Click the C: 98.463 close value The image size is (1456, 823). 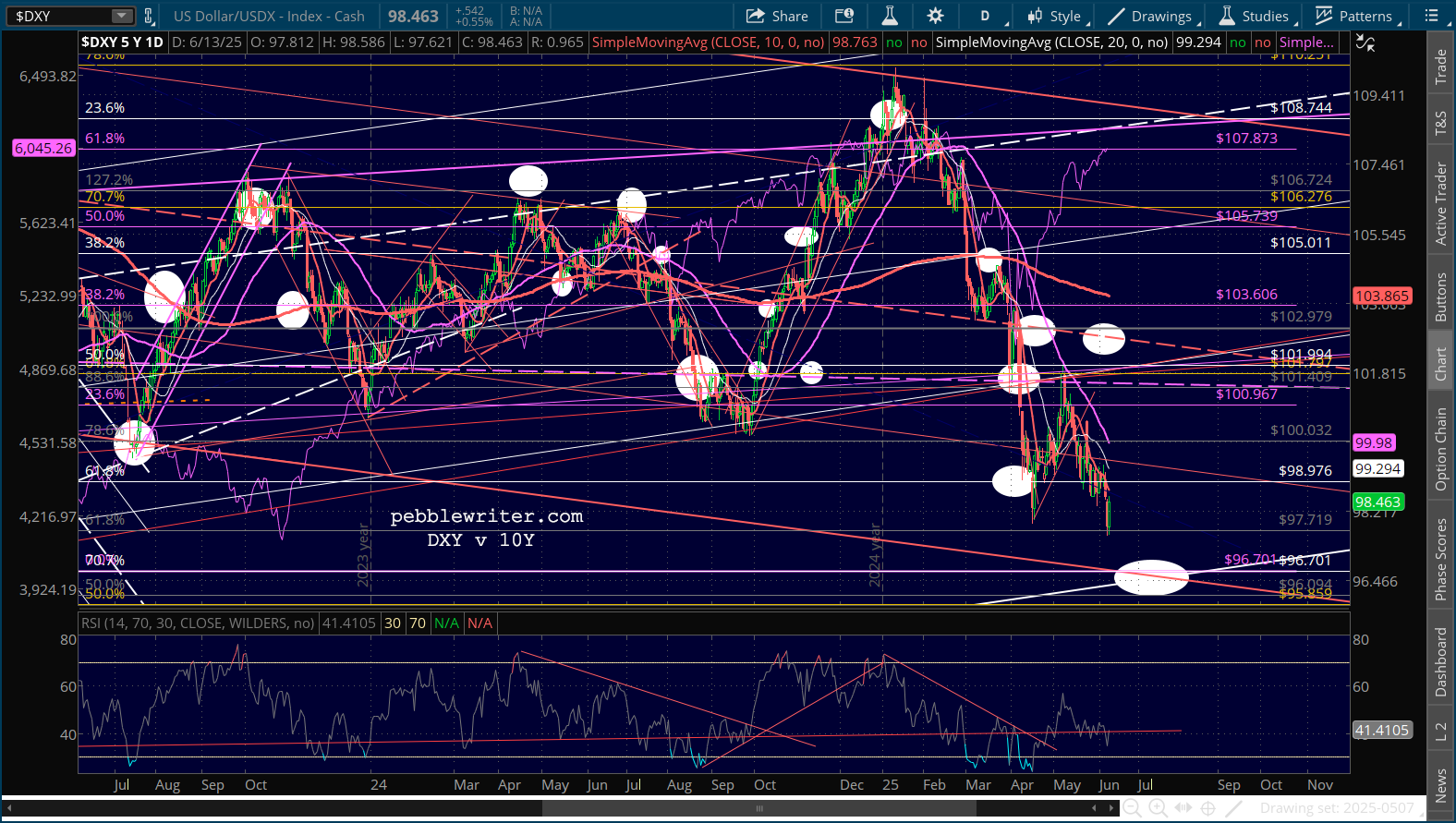coord(493,42)
